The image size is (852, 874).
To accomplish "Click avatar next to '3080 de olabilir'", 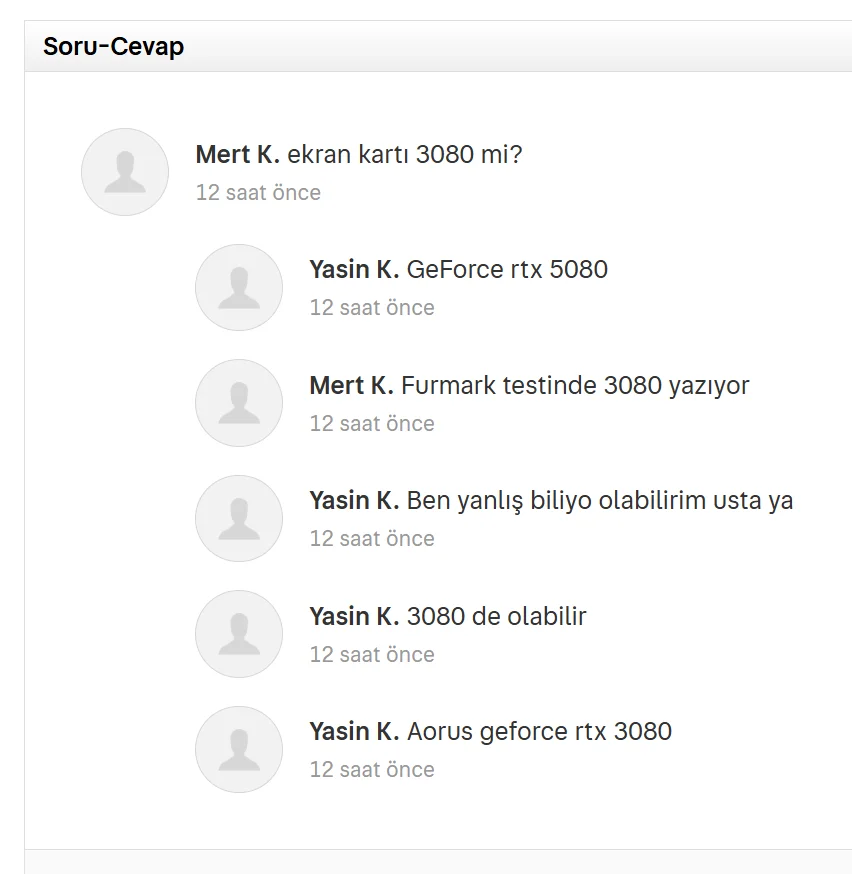I will 239,634.
